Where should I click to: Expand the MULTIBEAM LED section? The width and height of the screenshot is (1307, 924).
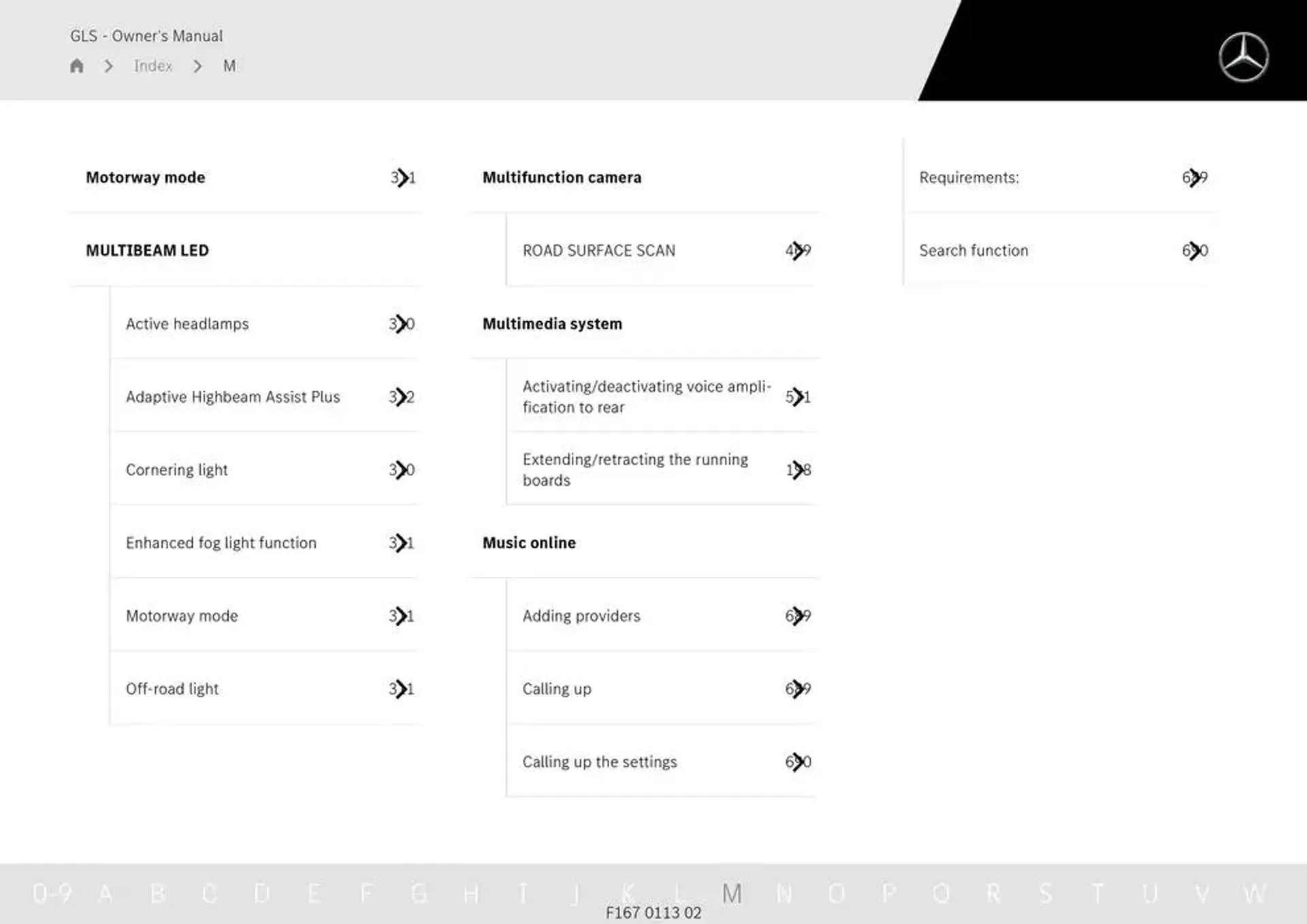pyautogui.click(x=147, y=249)
